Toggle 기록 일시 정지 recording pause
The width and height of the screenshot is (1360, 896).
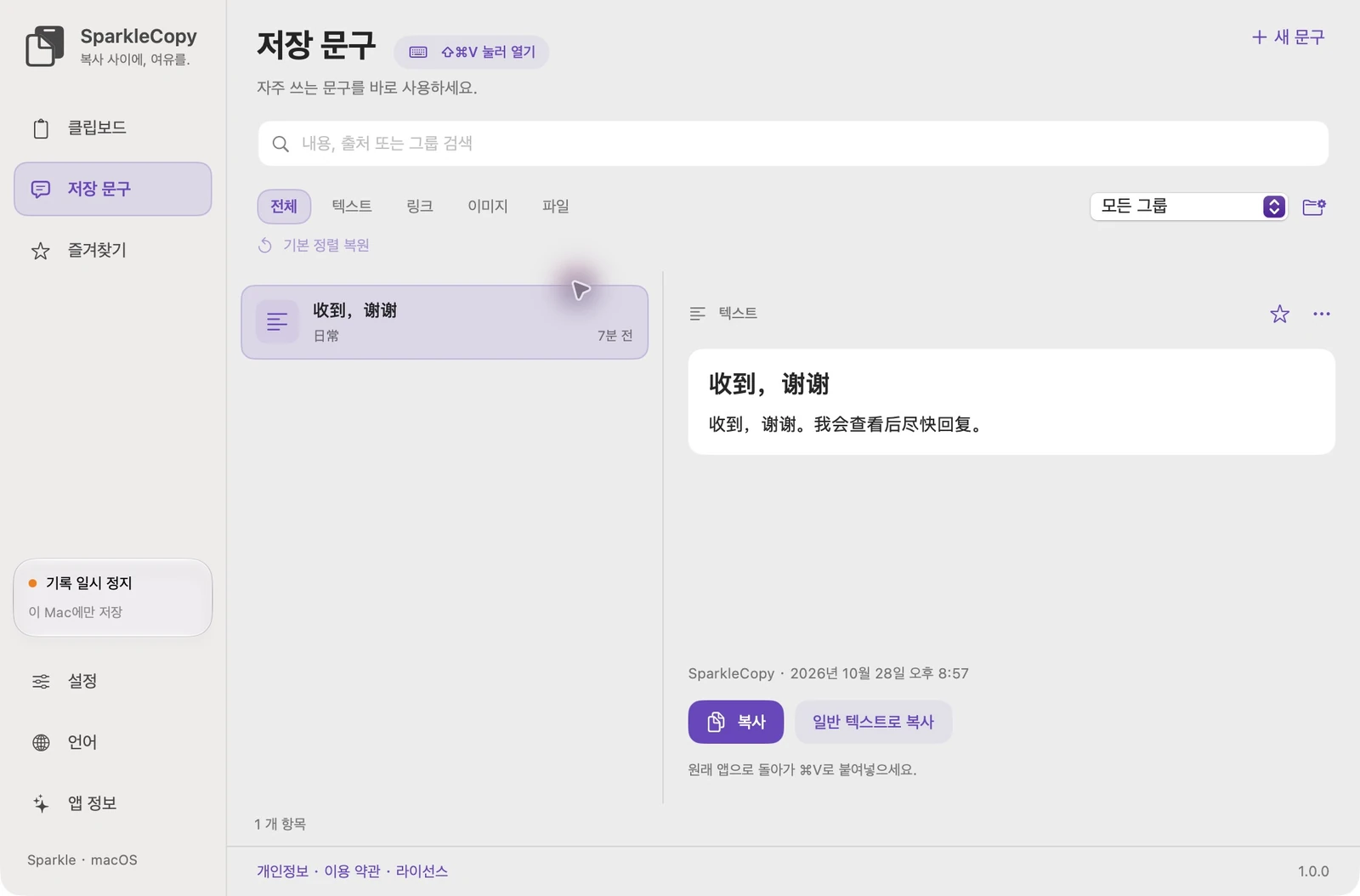point(112,597)
